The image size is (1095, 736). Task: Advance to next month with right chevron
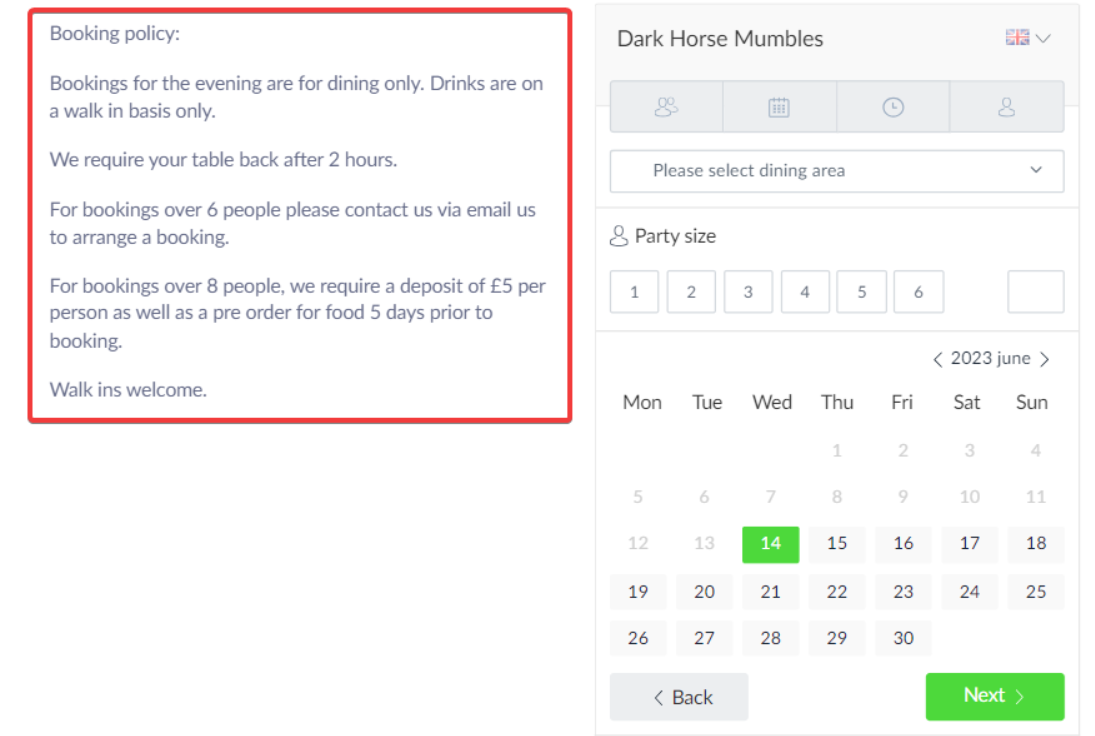1045,359
